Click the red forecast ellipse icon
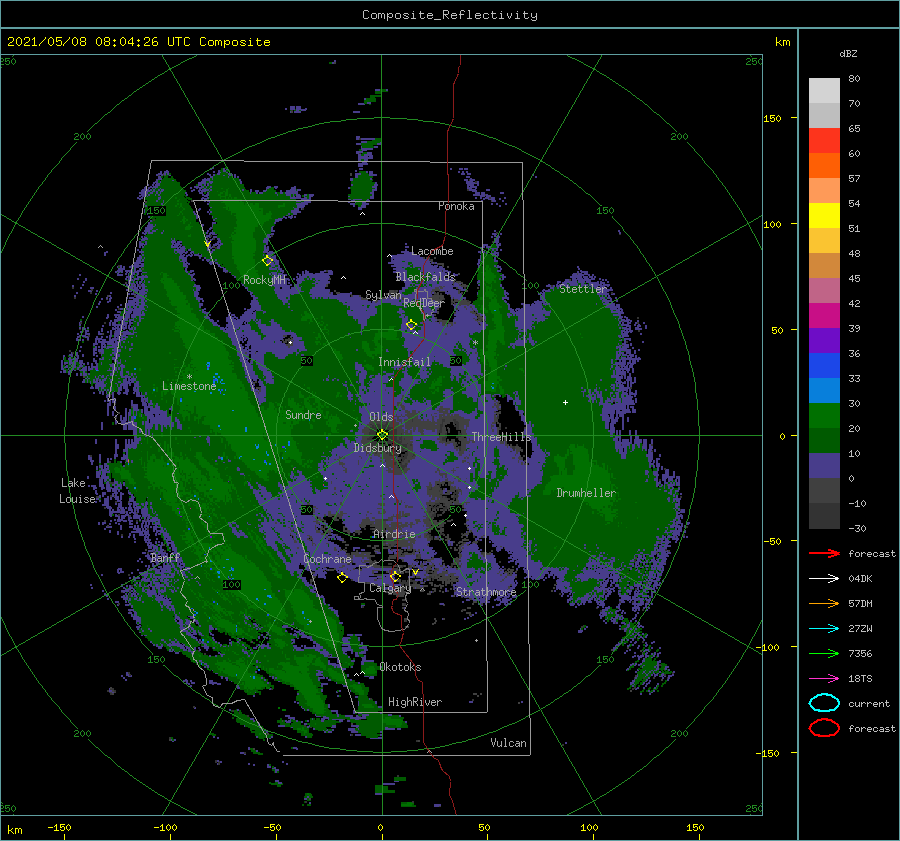This screenshot has height=841, width=900. pyautogui.click(x=824, y=728)
